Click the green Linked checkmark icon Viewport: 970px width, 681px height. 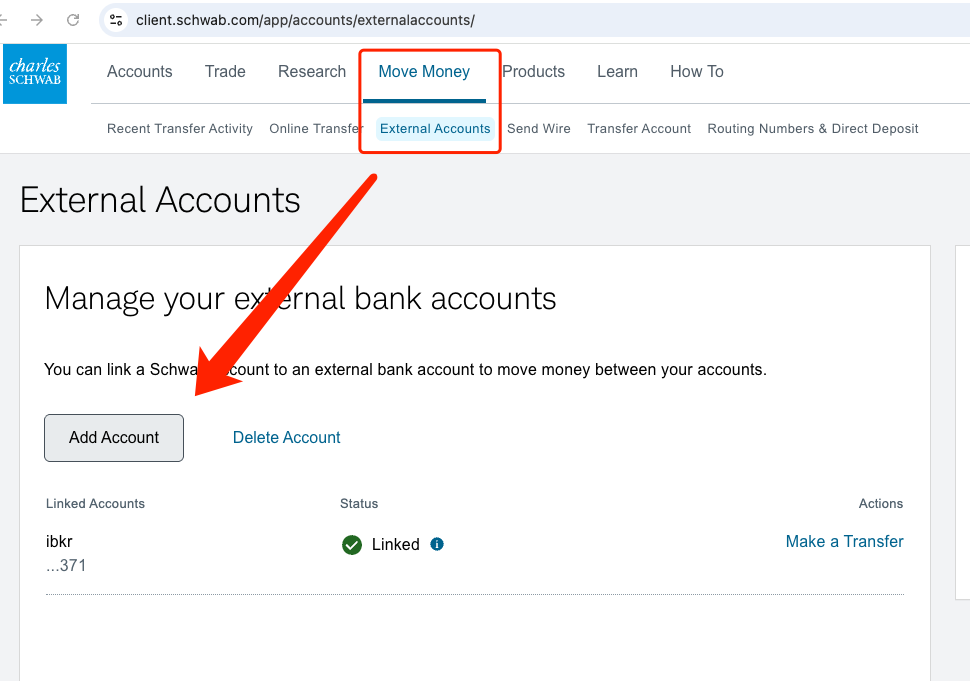(x=352, y=545)
